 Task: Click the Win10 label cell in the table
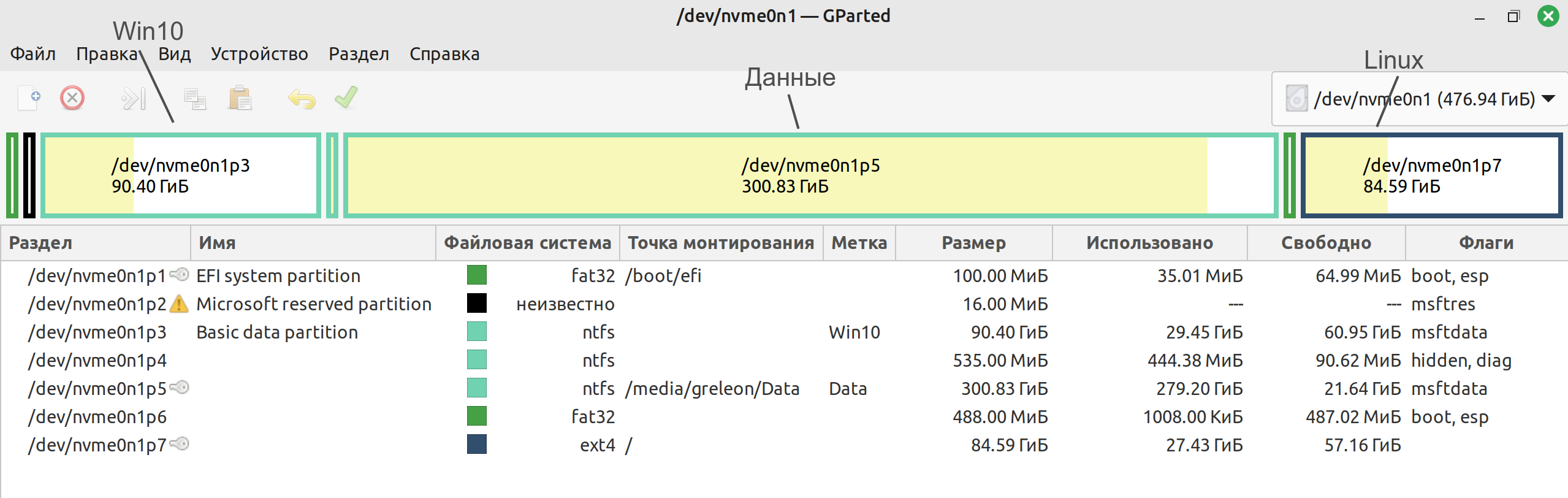(x=854, y=332)
